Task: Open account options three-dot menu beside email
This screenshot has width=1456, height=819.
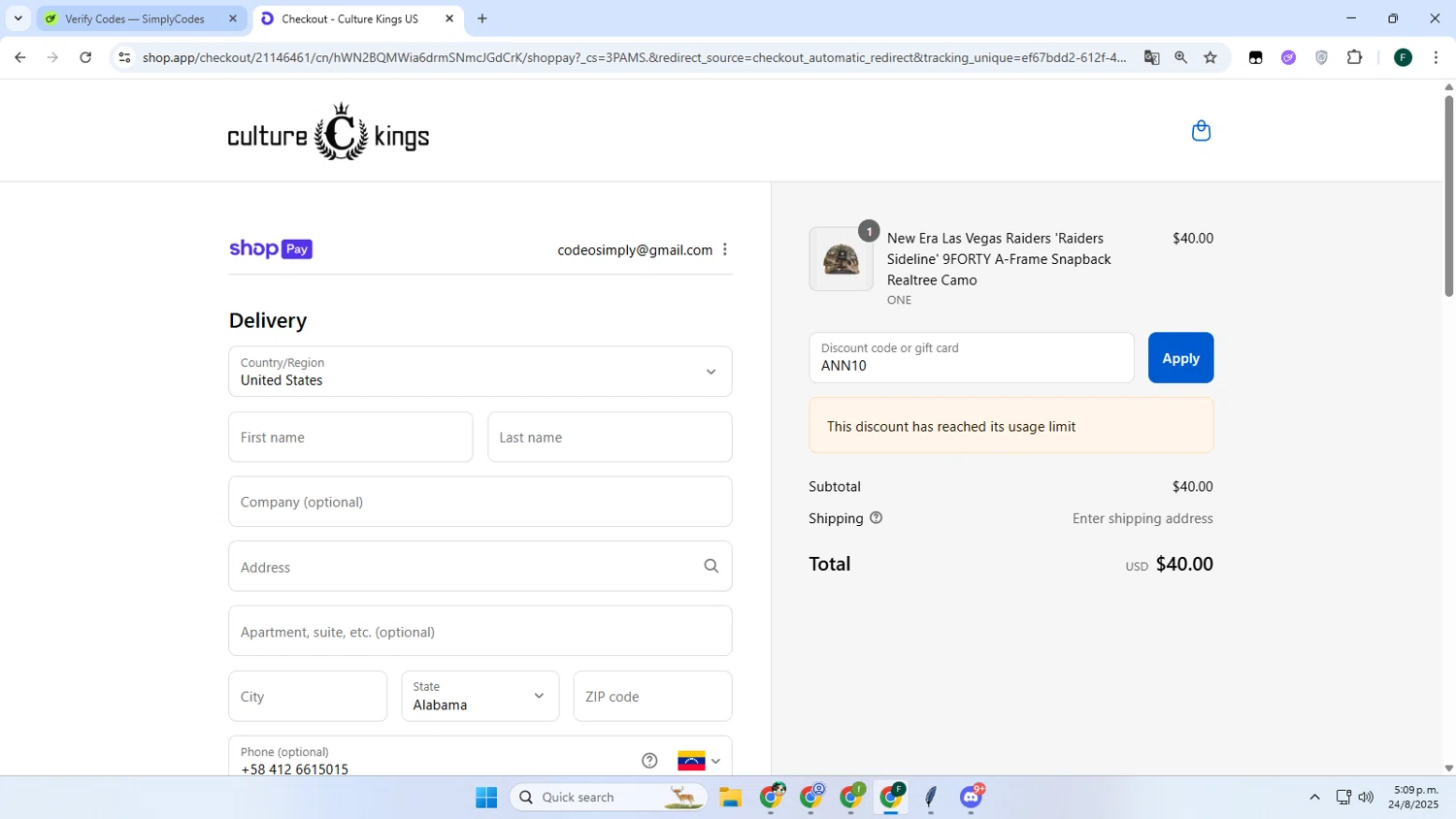Action: point(725,249)
